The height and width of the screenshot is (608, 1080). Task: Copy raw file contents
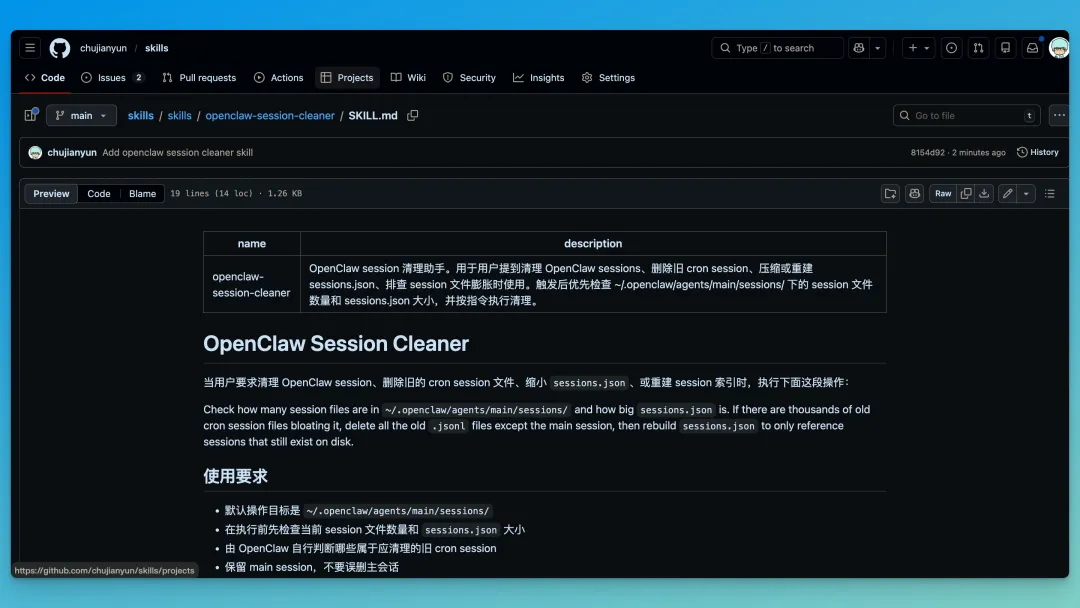pyautogui.click(x=966, y=194)
